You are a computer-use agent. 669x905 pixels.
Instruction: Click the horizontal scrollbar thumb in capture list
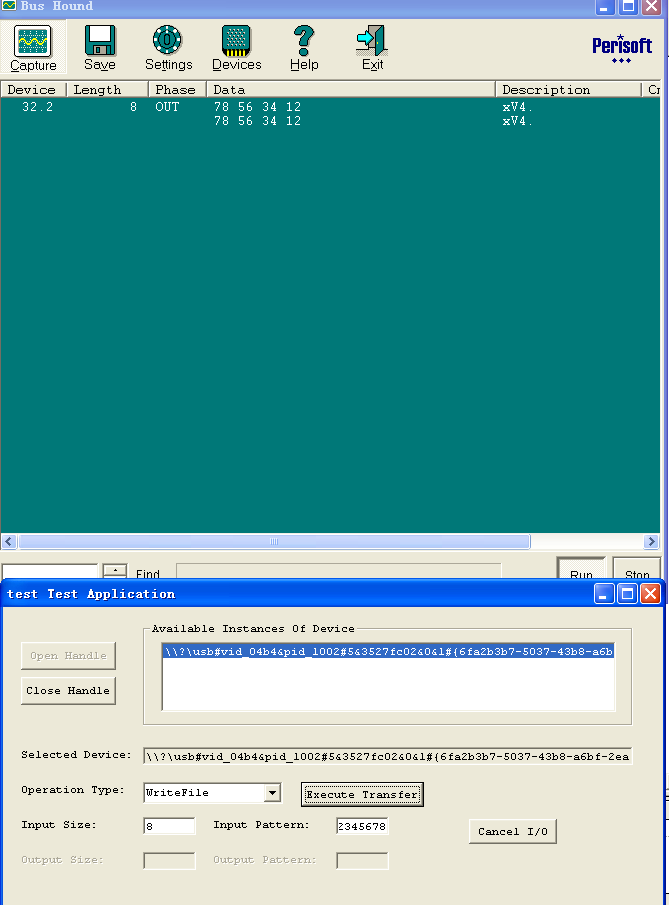coord(274,541)
